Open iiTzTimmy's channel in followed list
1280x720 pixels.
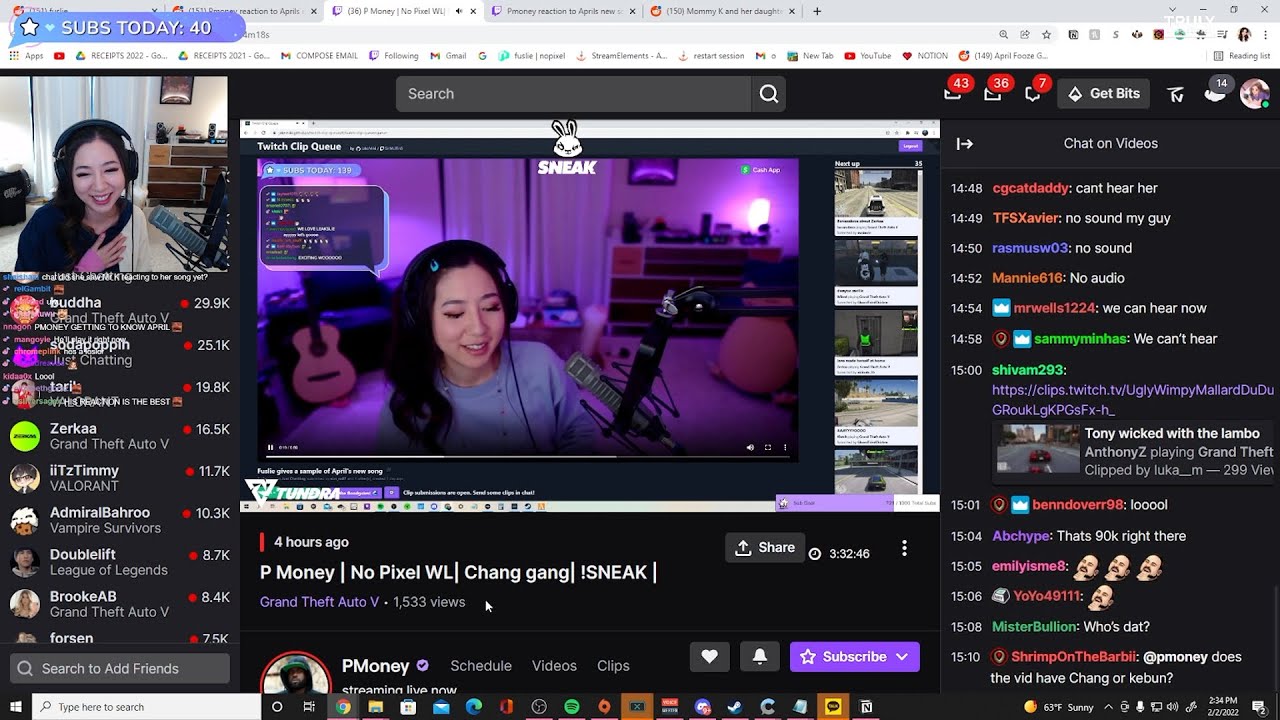(x=120, y=478)
